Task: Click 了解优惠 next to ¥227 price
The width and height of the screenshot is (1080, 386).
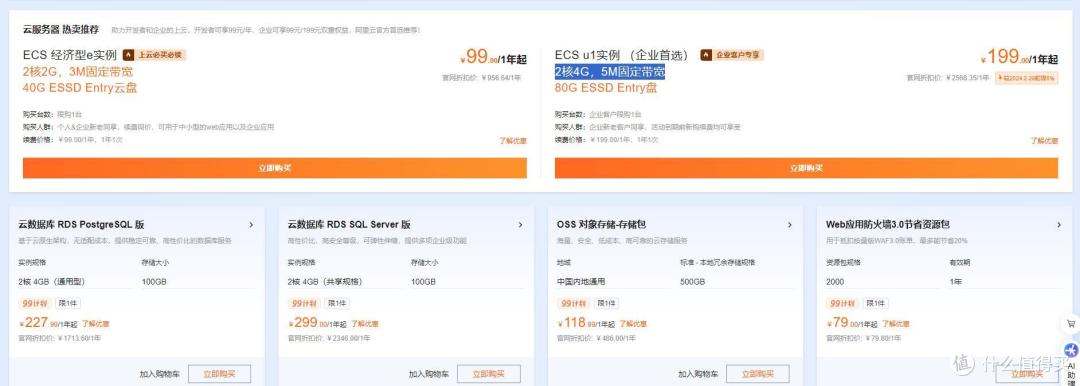Action: [x=95, y=323]
